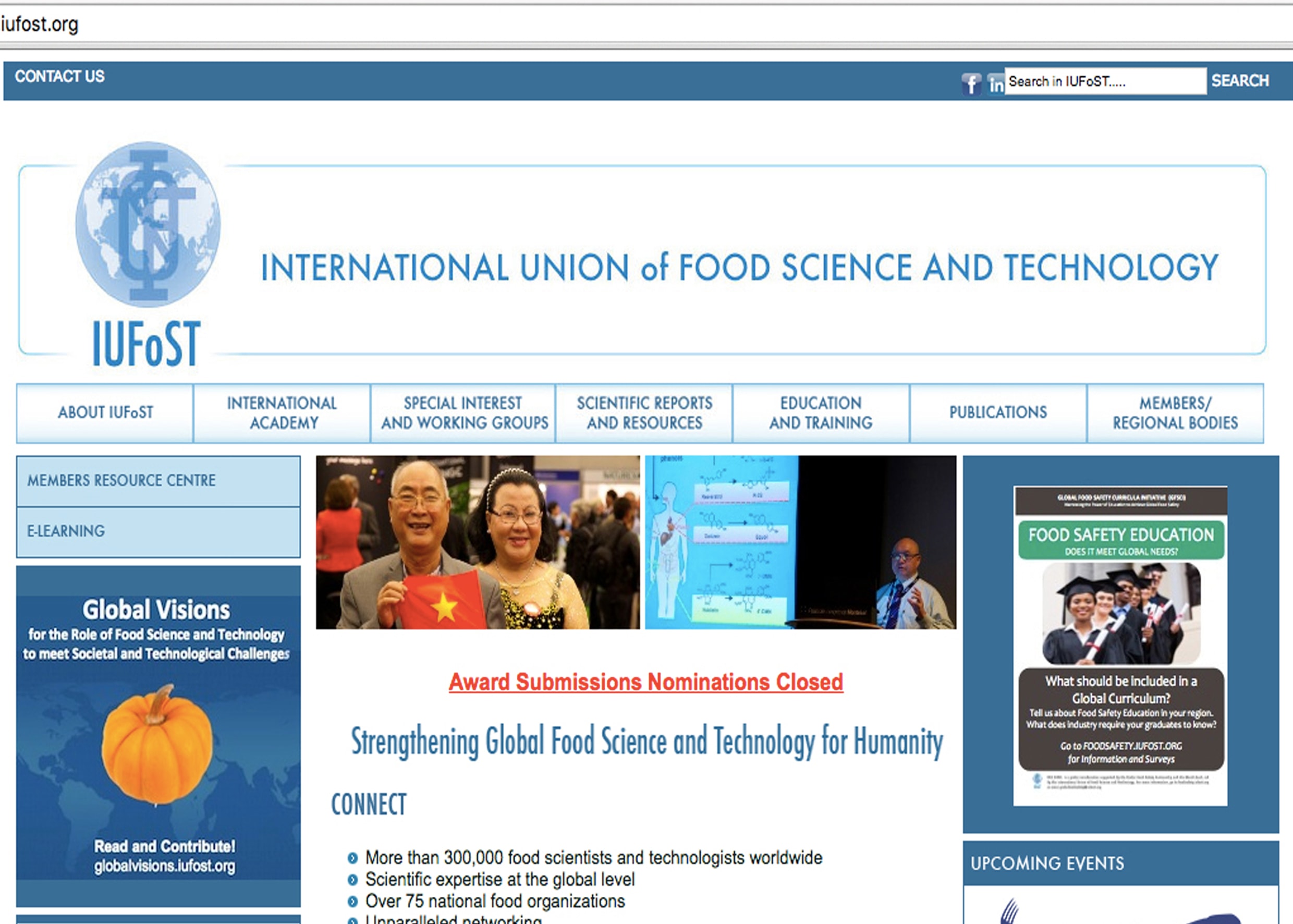This screenshot has width=1293, height=924.
Task: Click the Upcoming Events heading
Action: 1047,864
